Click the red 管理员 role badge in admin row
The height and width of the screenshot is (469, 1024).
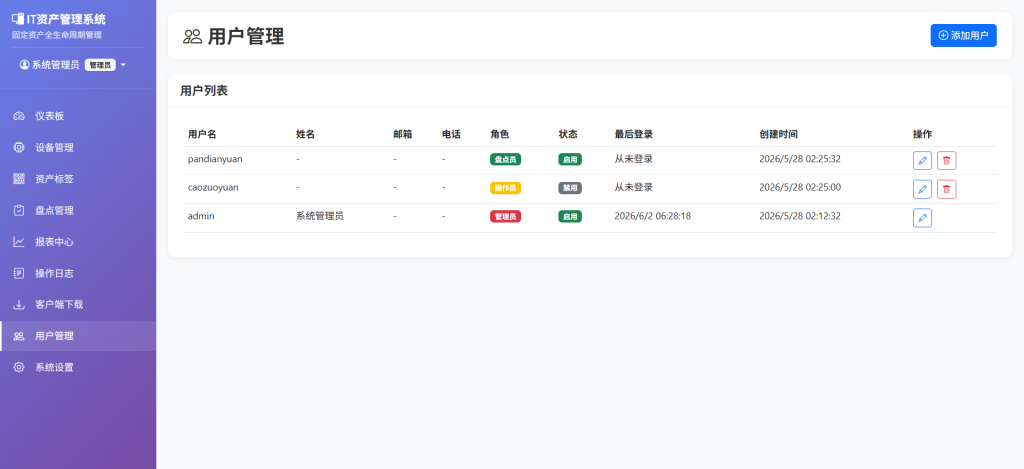tap(505, 217)
